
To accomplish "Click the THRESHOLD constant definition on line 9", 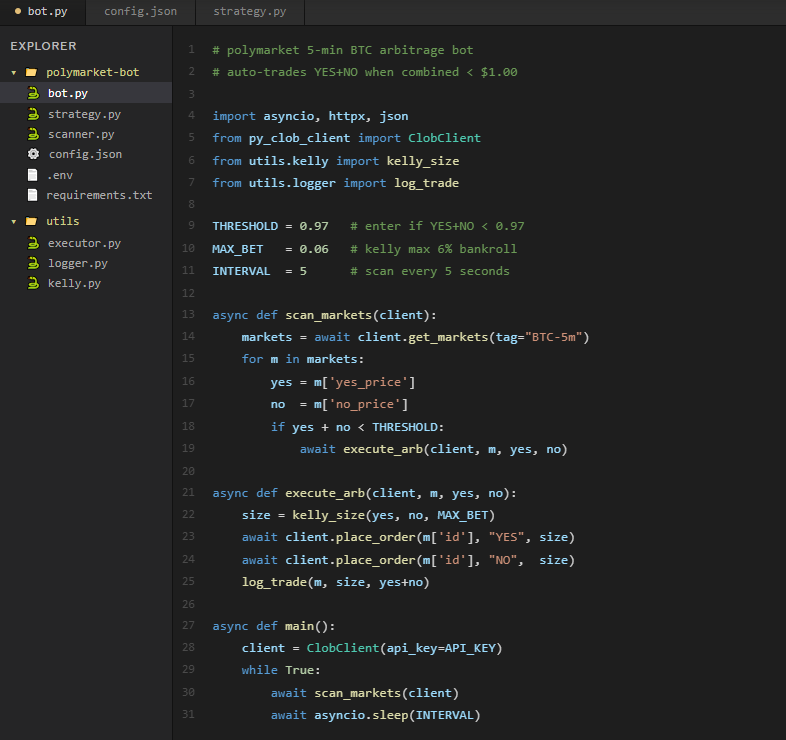I will pyautogui.click(x=245, y=226).
